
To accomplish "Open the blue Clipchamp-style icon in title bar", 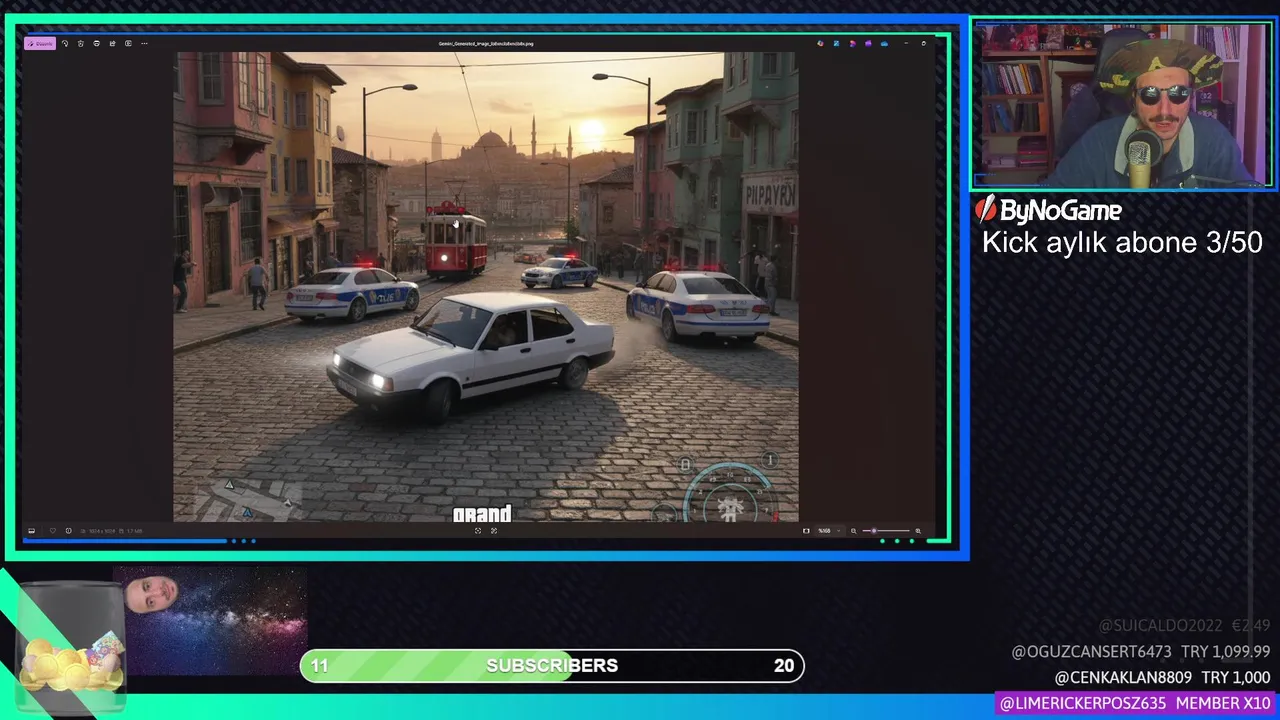I will [836, 43].
